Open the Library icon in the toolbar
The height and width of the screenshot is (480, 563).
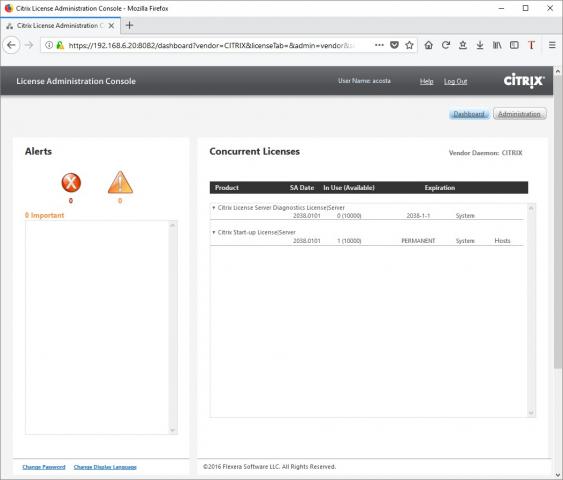[x=497, y=45]
